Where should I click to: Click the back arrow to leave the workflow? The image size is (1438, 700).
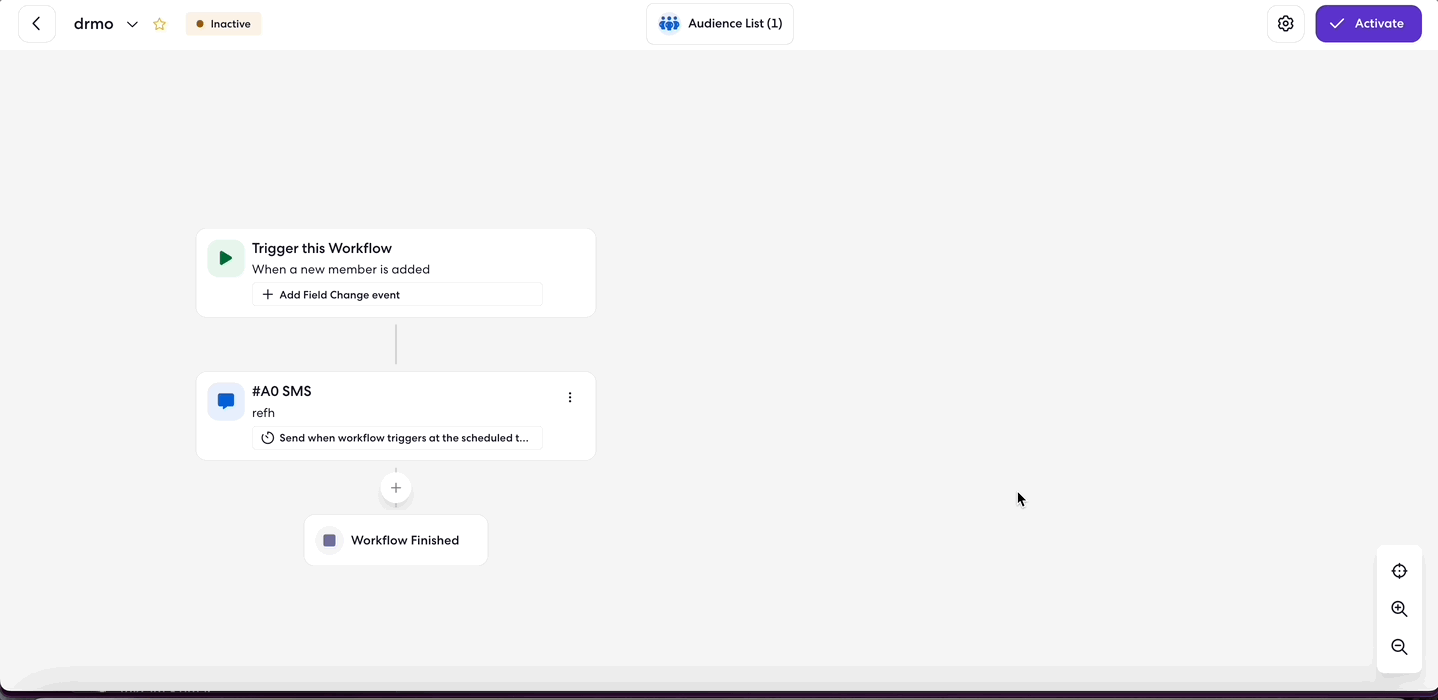coord(36,23)
